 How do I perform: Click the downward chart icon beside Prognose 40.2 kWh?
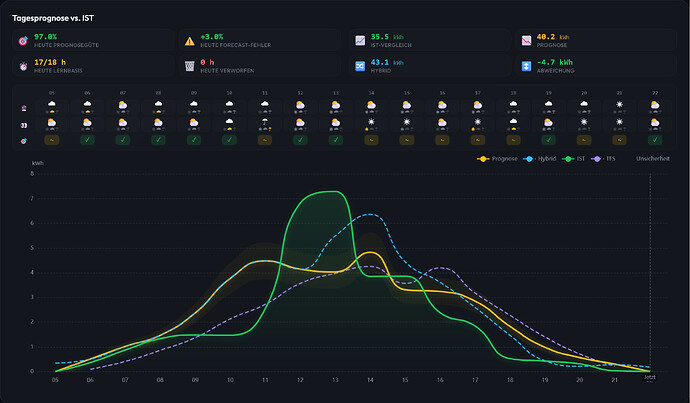pos(526,40)
